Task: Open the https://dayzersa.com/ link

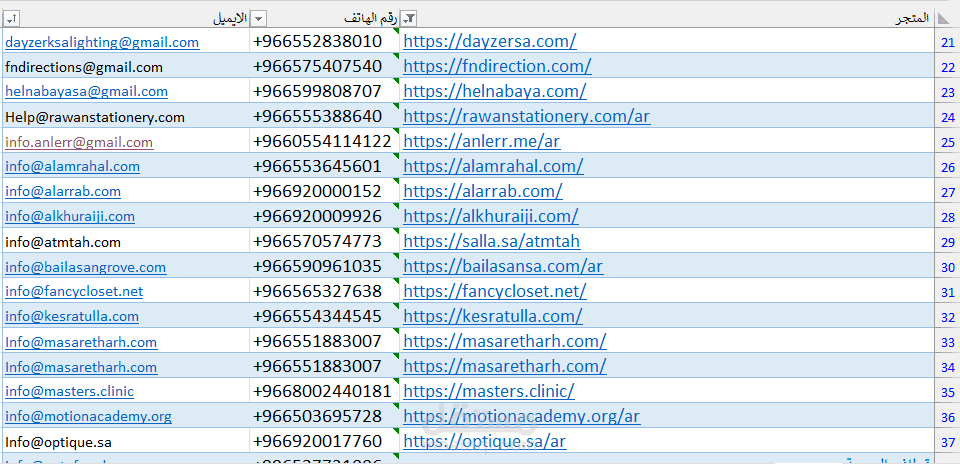Action: point(490,42)
